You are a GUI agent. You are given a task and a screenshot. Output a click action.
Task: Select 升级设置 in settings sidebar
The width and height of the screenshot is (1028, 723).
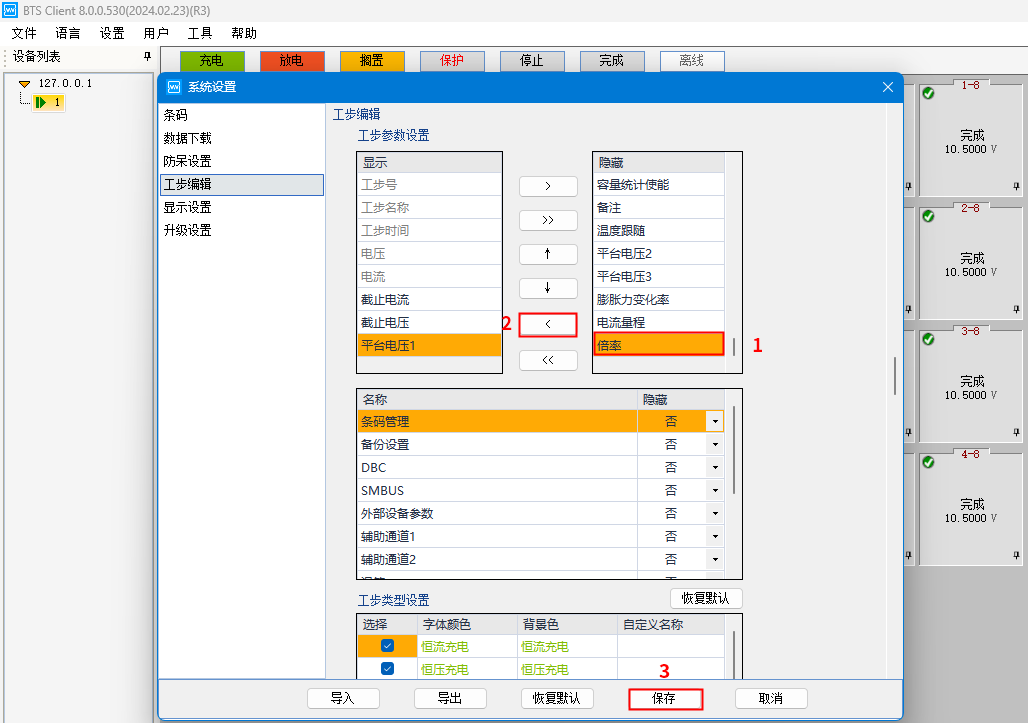tap(242, 231)
